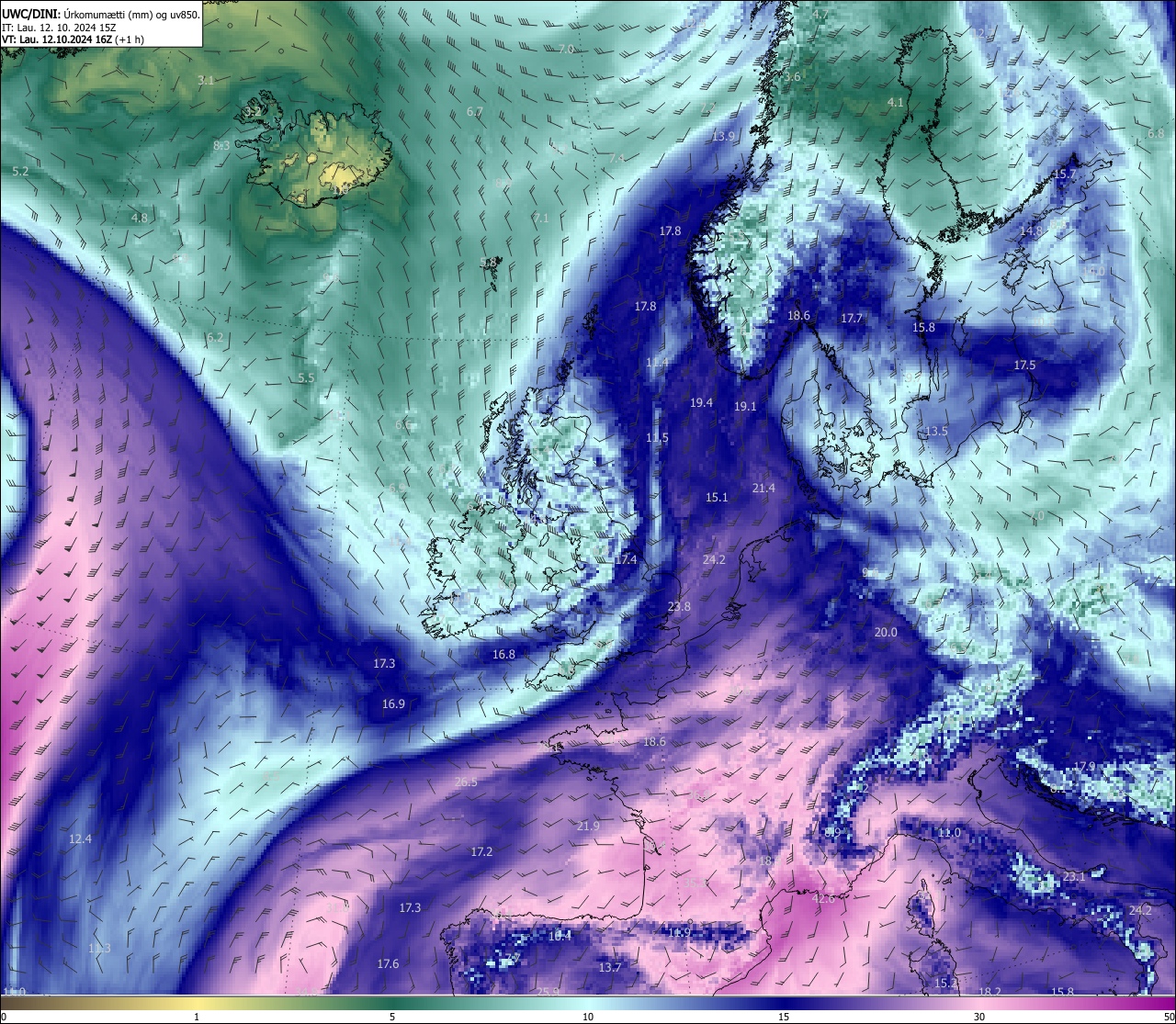Click the 11.5 value east of Scotland
The width and height of the screenshot is (1176, 1024).
(657, 438)
